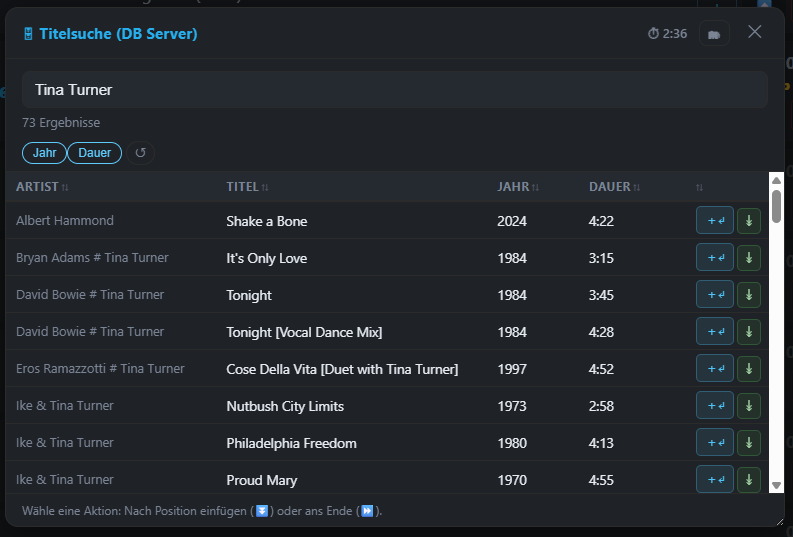Viewport: 793px width, 537px height.
Task: Append Tonight [Vocal Dance Mix] to end
Action: click(x=749, y=332)
